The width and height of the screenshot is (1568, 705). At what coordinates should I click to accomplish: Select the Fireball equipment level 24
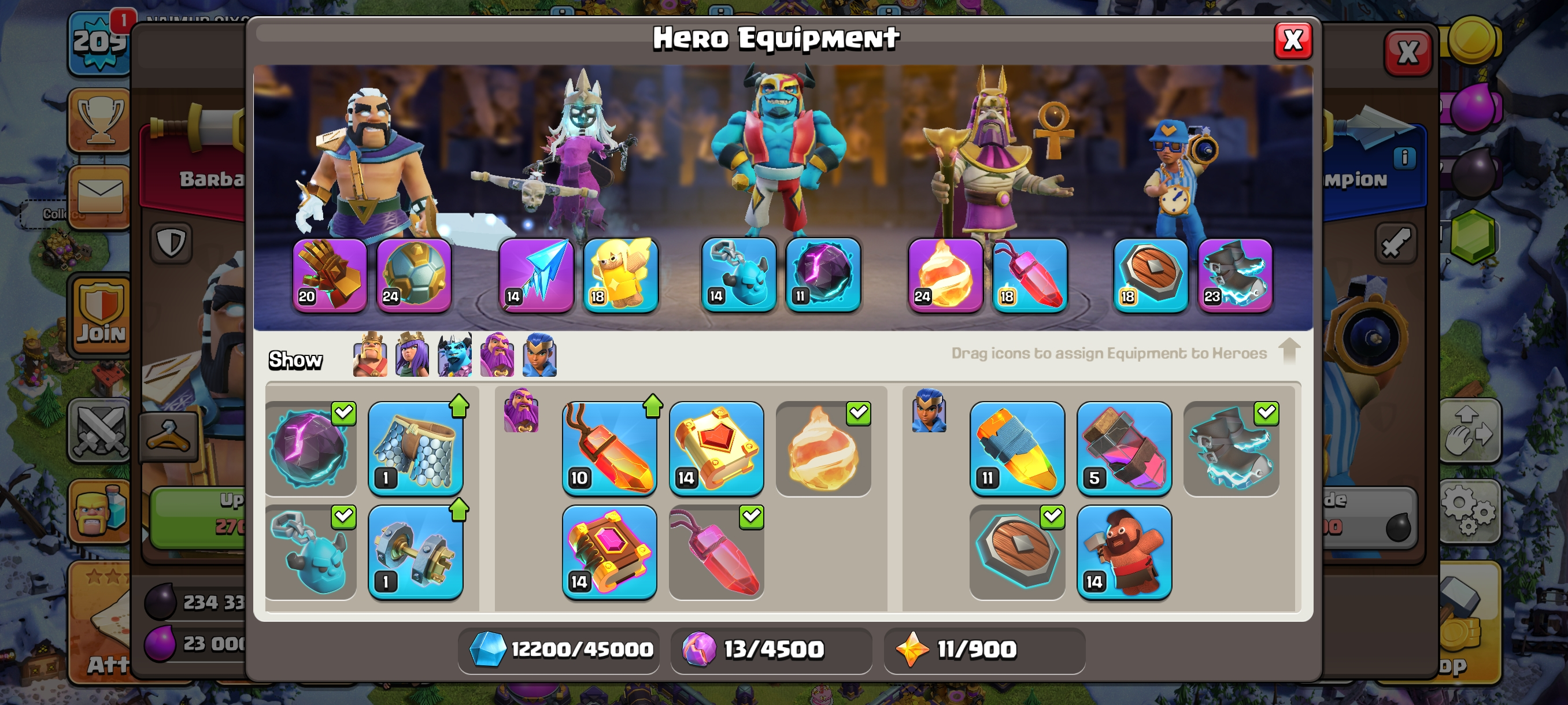click(x=945, y=275)
